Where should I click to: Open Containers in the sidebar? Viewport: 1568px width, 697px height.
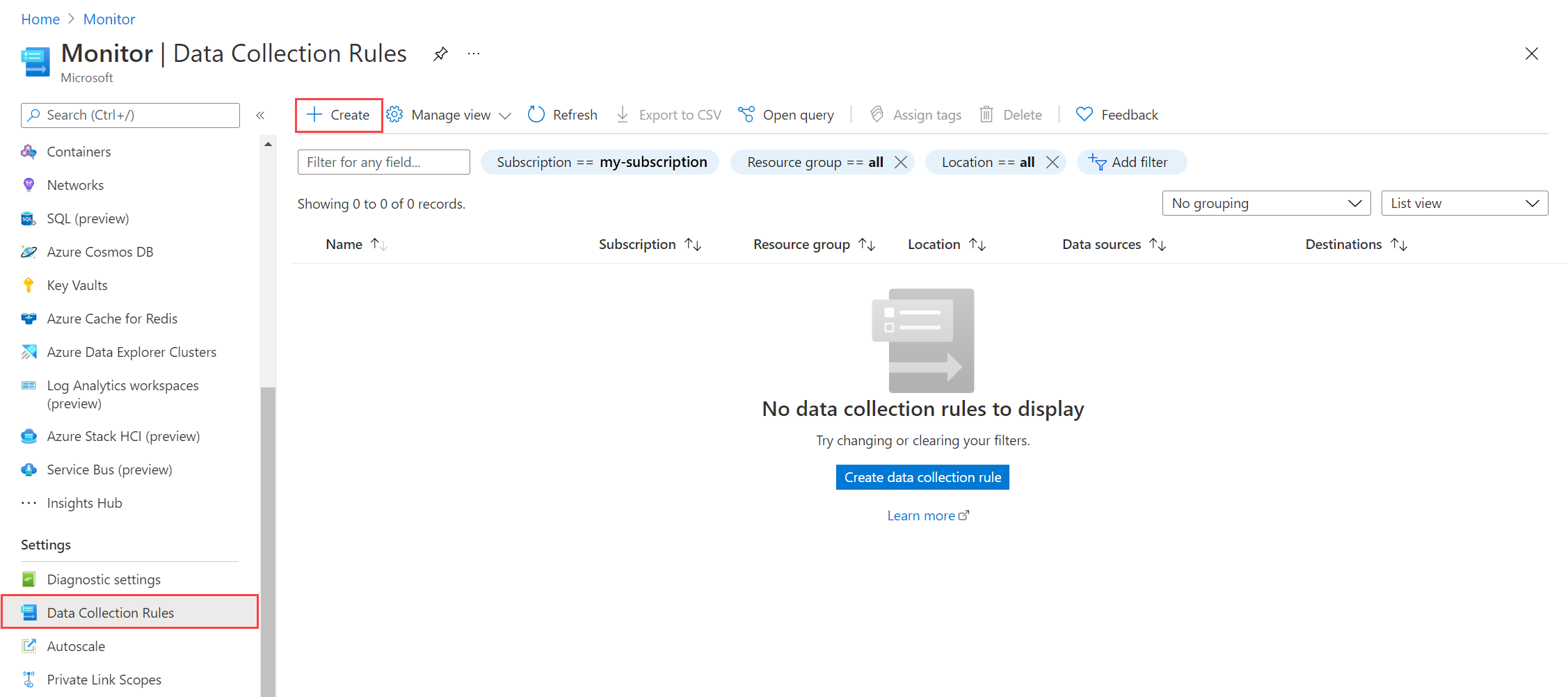[x=79, y=152]
